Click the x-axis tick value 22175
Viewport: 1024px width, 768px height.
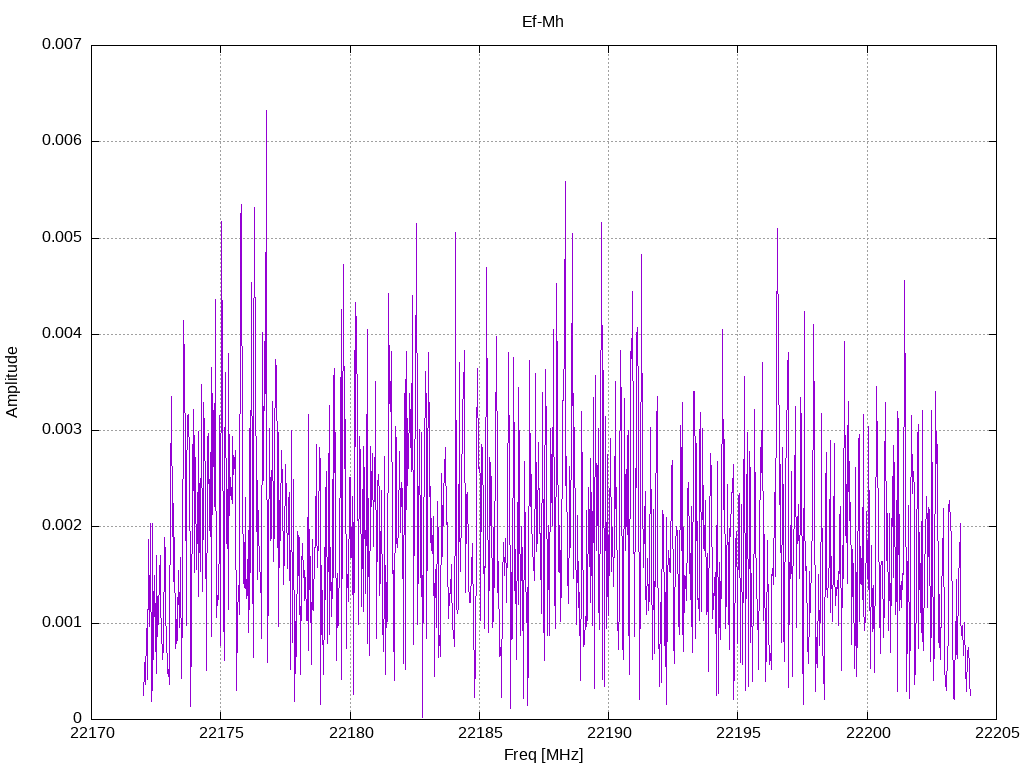(221, 733)
